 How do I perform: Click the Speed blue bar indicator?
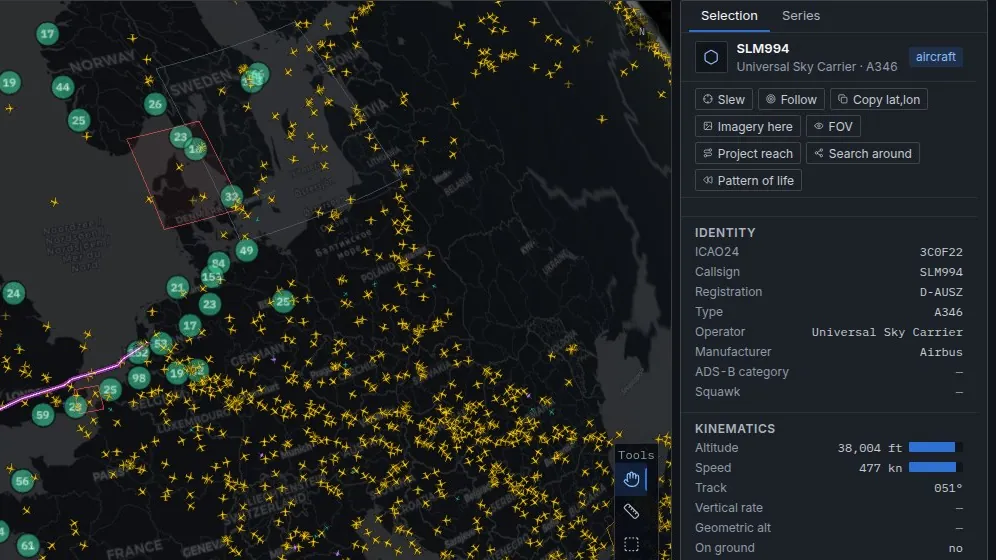click(935, 467)
